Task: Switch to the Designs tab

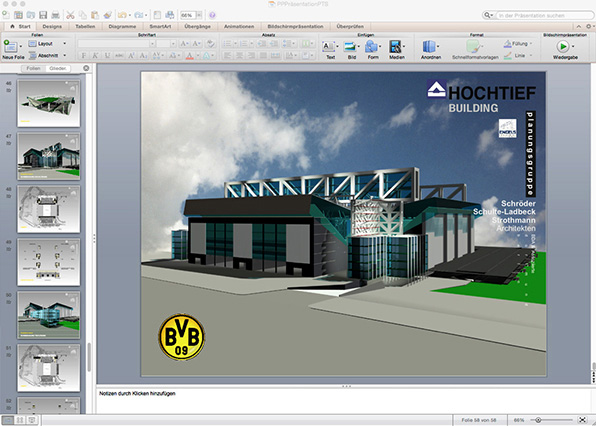Action: [x=52, y=26]
